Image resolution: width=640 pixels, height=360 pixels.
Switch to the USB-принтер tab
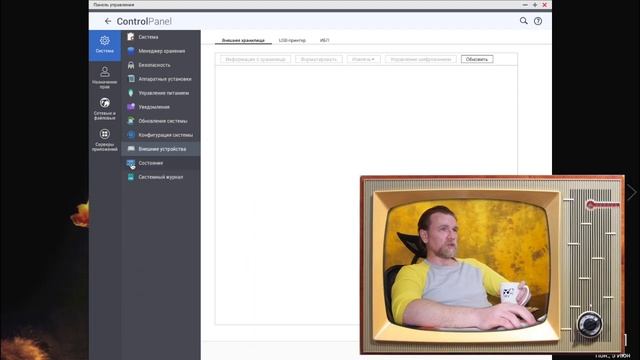(x=292, y=40)
